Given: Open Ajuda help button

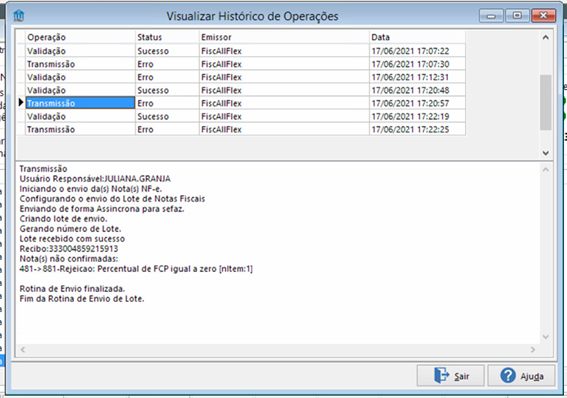Looking at the screenshot, I should (x=521, y=376).
